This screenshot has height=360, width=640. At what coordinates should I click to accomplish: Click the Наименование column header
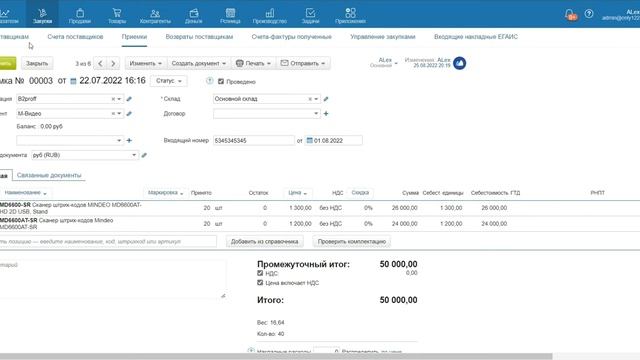tap(25, 193)
